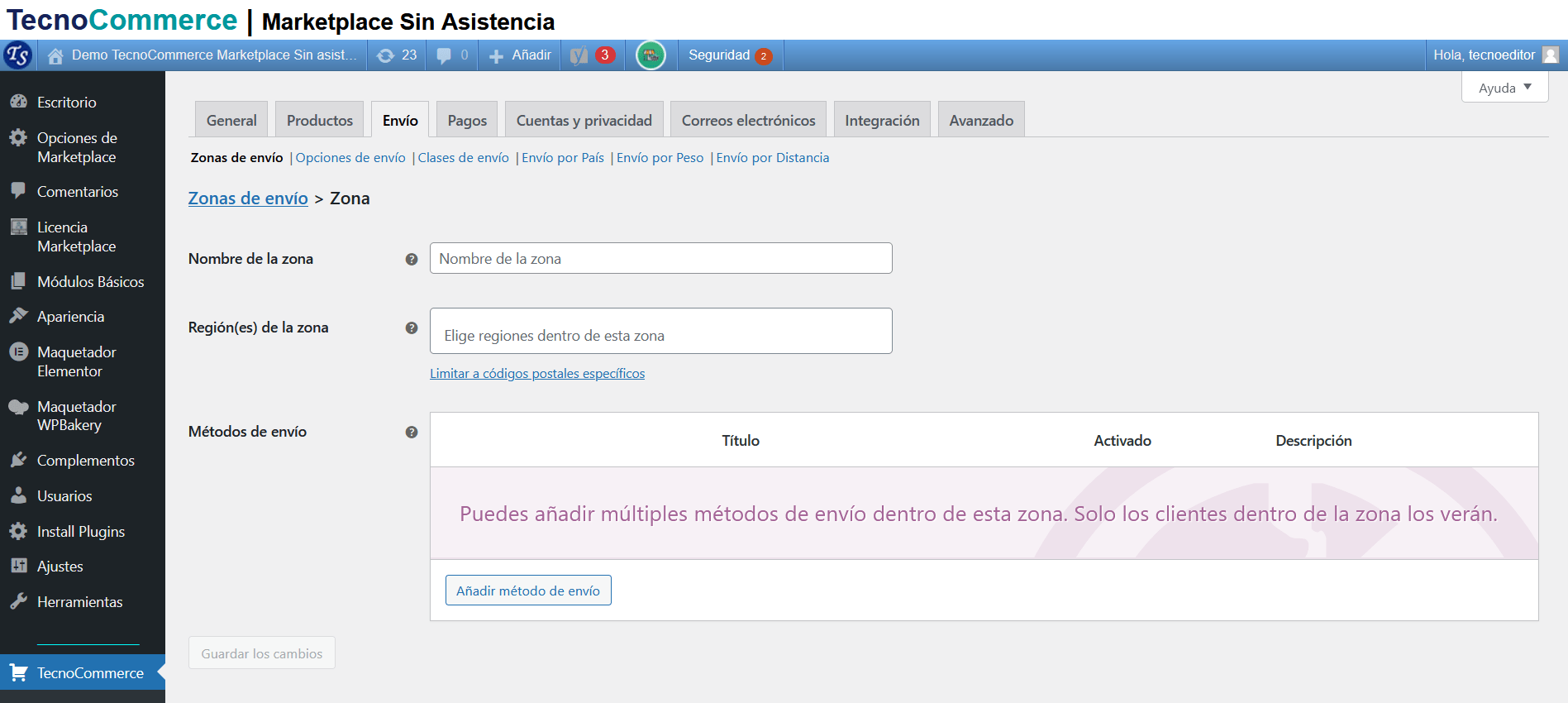Screen dimensions: 1568x703
Task: Click the green circular store icon
Action: 651,55
